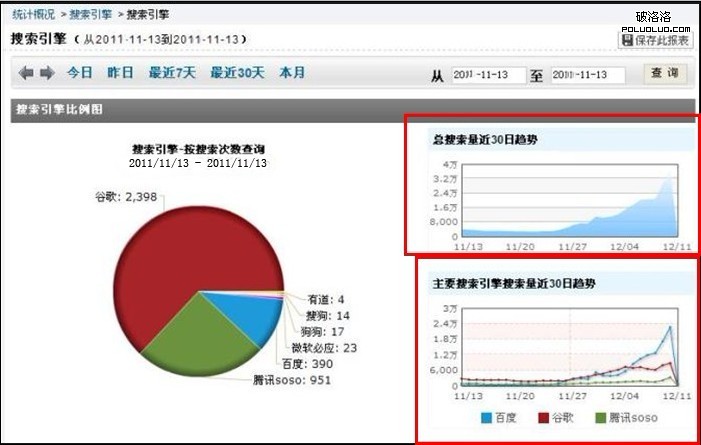Screen dimensions: 701x445
Task: Go to the 搜索引擎 breadcrumb link
Action: tap(91, 15)
